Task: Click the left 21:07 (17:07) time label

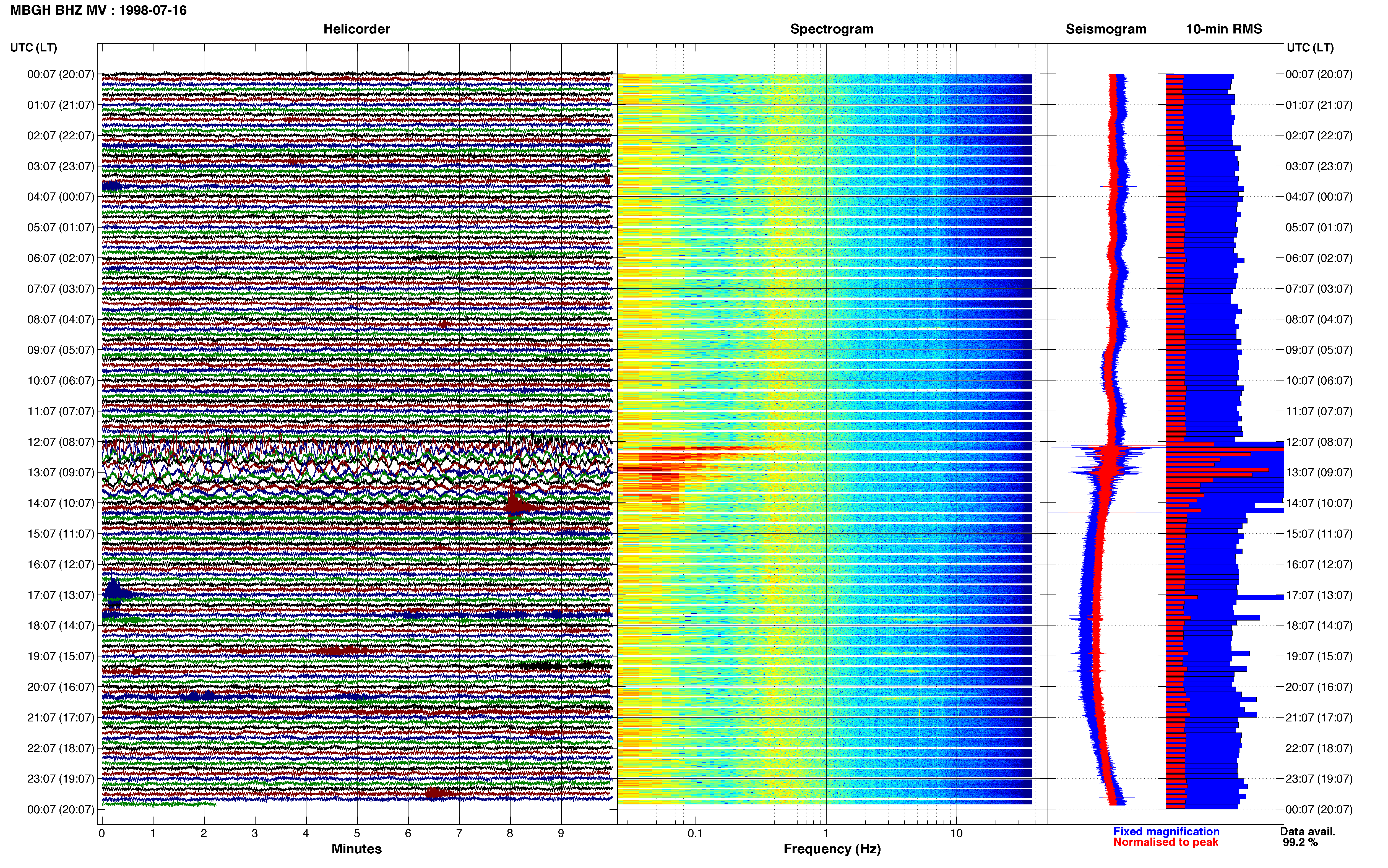Action: [61, 718]
